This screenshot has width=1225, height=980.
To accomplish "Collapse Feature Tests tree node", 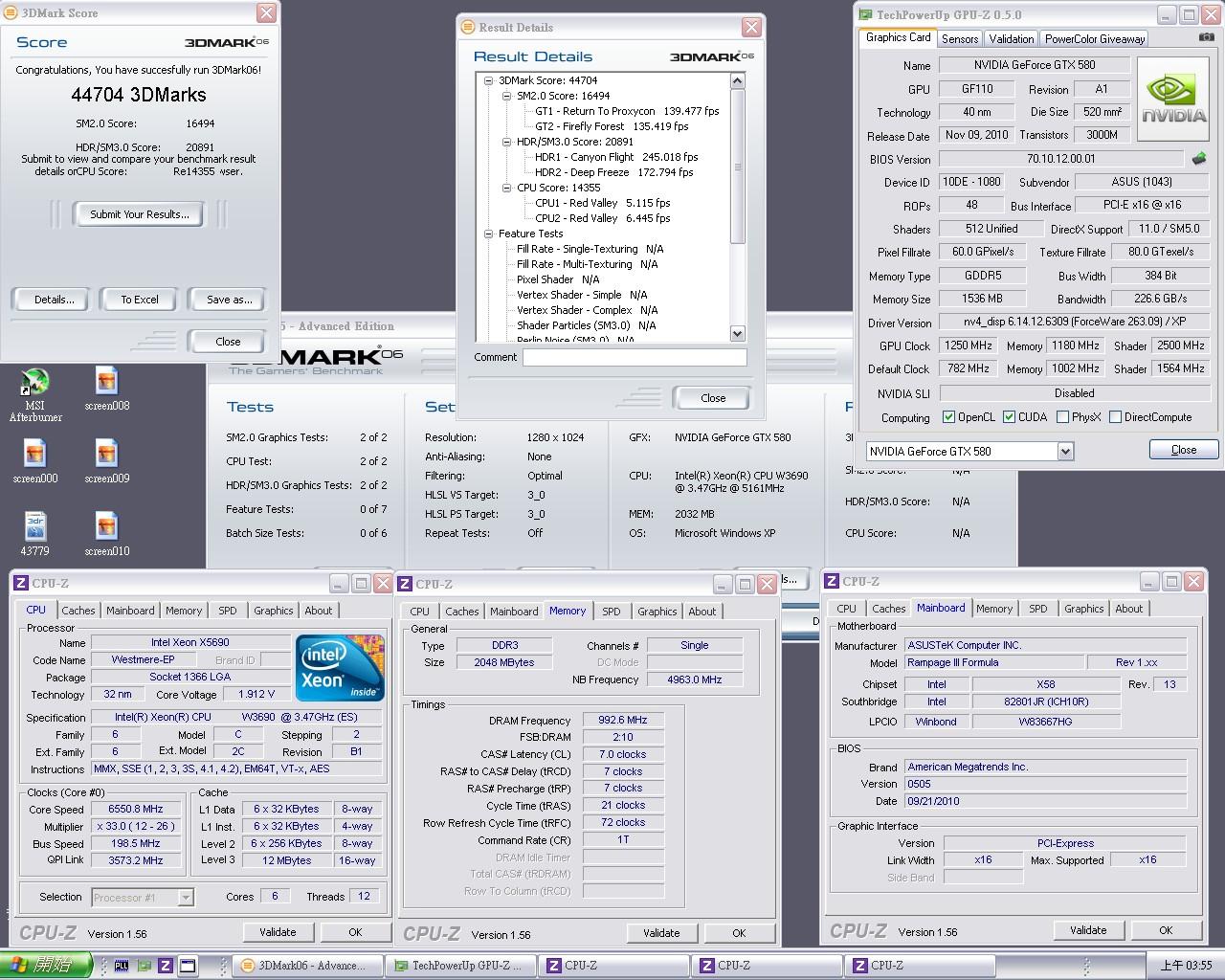I will (489, 234).
